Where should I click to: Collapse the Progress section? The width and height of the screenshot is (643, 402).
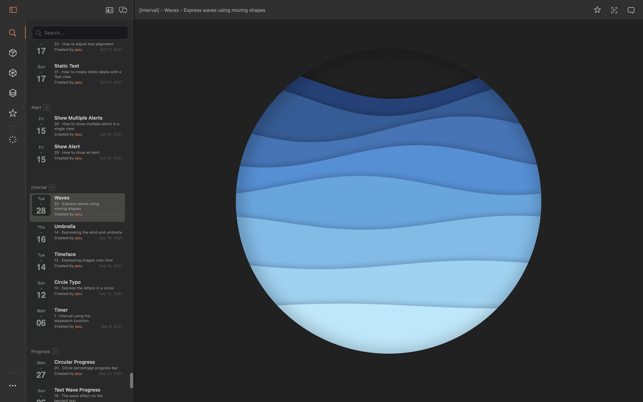[x=55, y=351]
